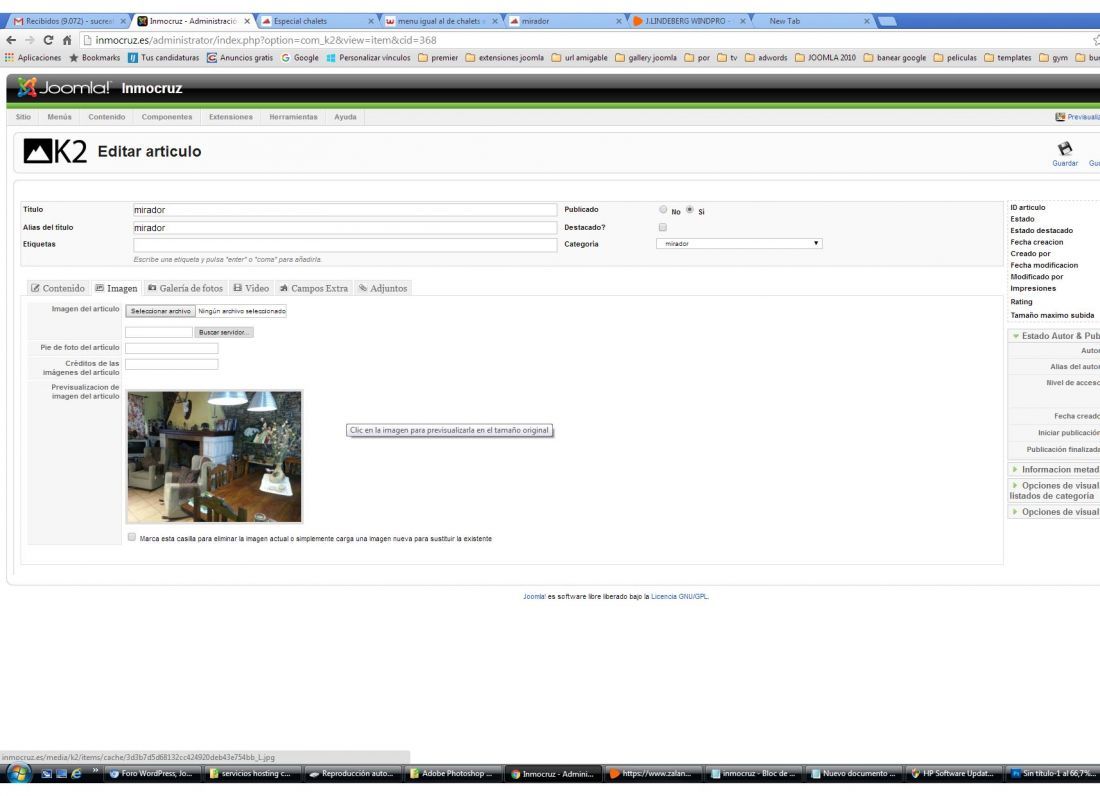This screenshot has height=796, width=1100.
Task: Switch to the Imagen article tab
Action: click(x=116, y=288)
